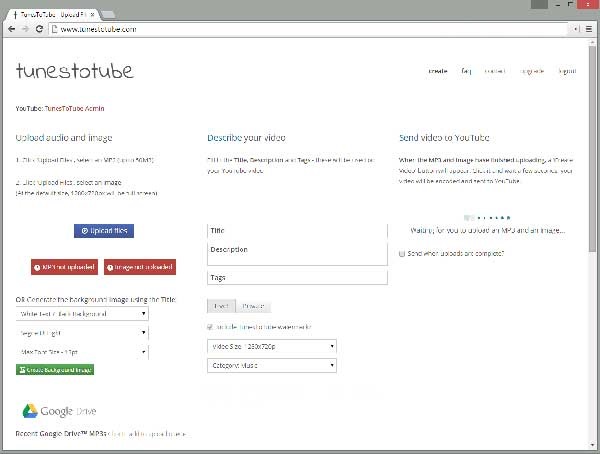Screen dimensions: 600x454
Task: Click the scrollbar down arrow
Action: pos(592,445)
